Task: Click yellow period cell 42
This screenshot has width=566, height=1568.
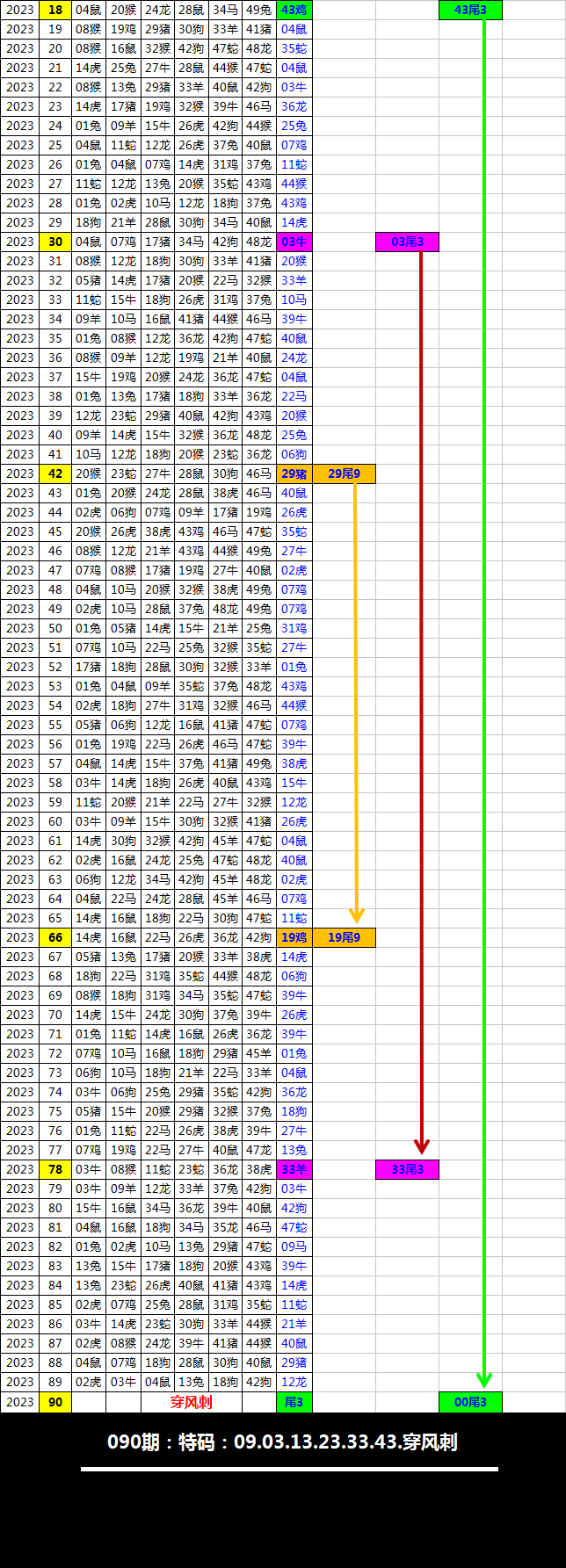Action: (x=55, y=473)
